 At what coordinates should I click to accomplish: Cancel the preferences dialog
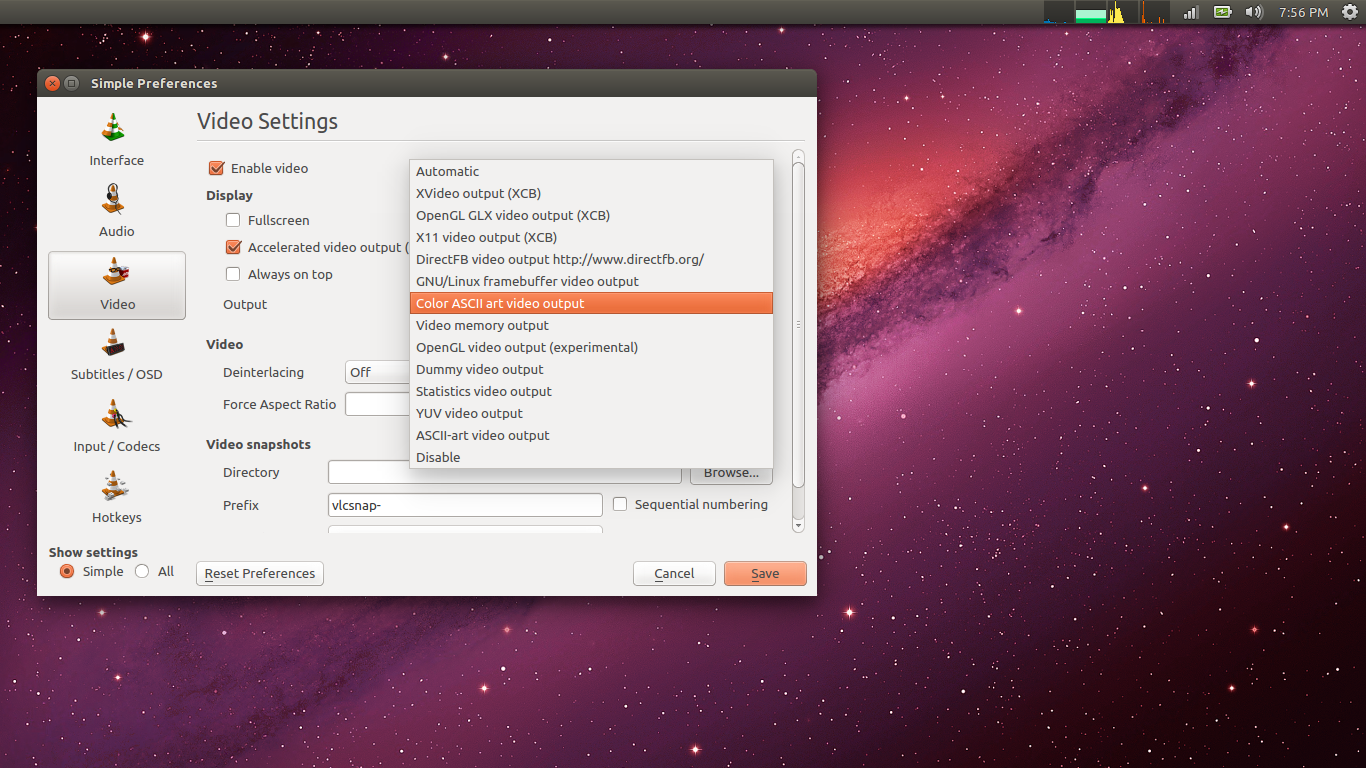click(674, 573)
